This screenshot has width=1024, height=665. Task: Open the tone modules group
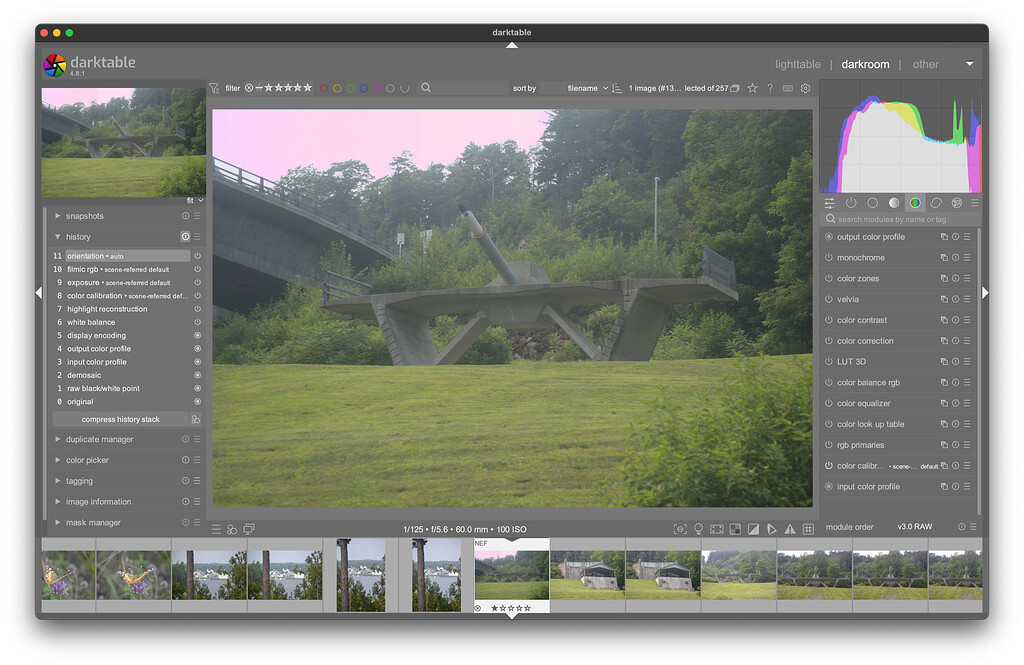point(893,202)
